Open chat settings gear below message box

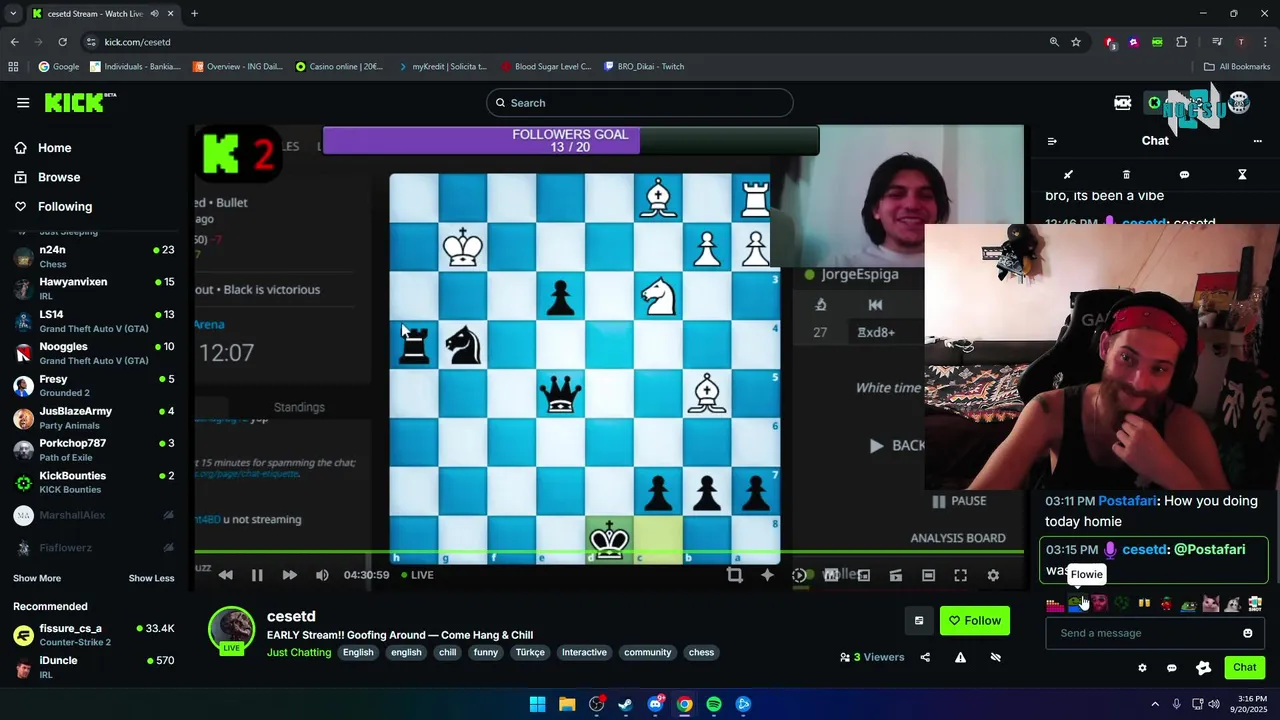1142,668
